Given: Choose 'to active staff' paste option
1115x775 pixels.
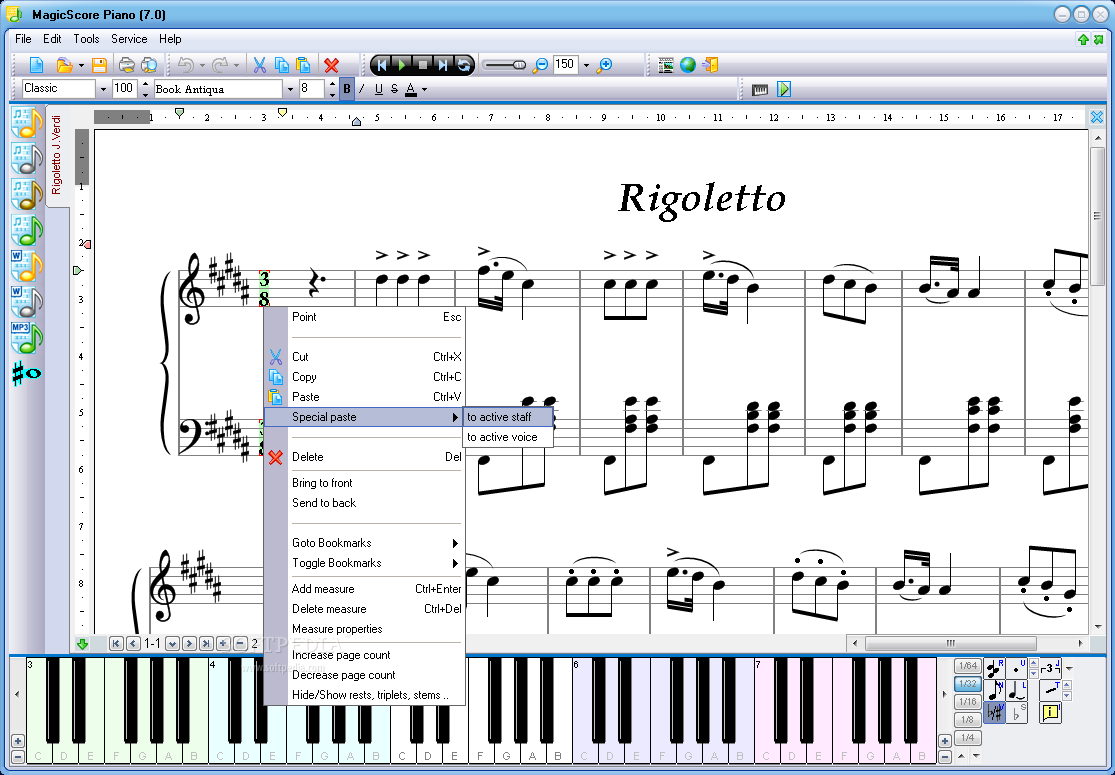Looking at the screenshot, I should click(508, 417).
